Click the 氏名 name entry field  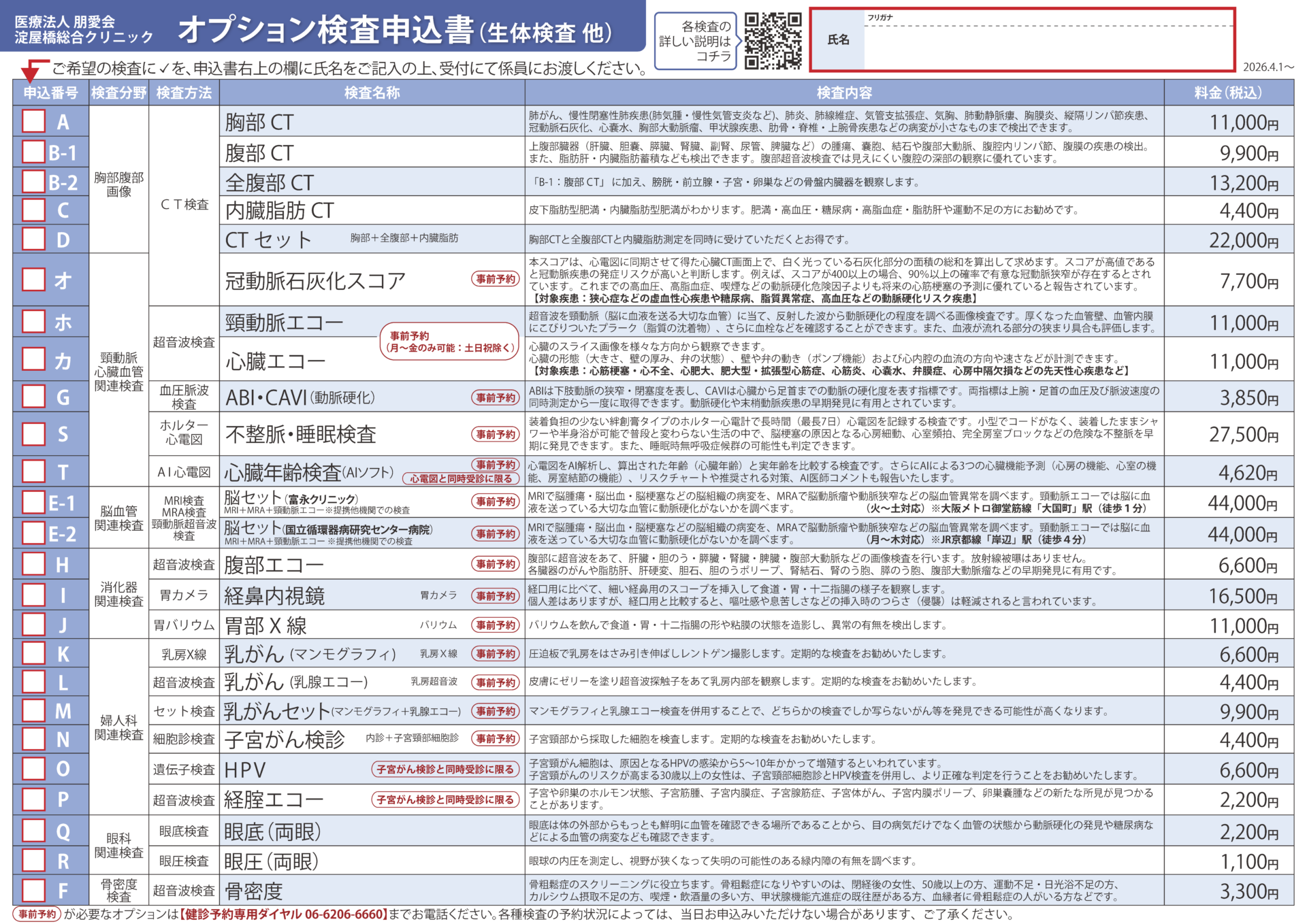[x=1048, y=46]
